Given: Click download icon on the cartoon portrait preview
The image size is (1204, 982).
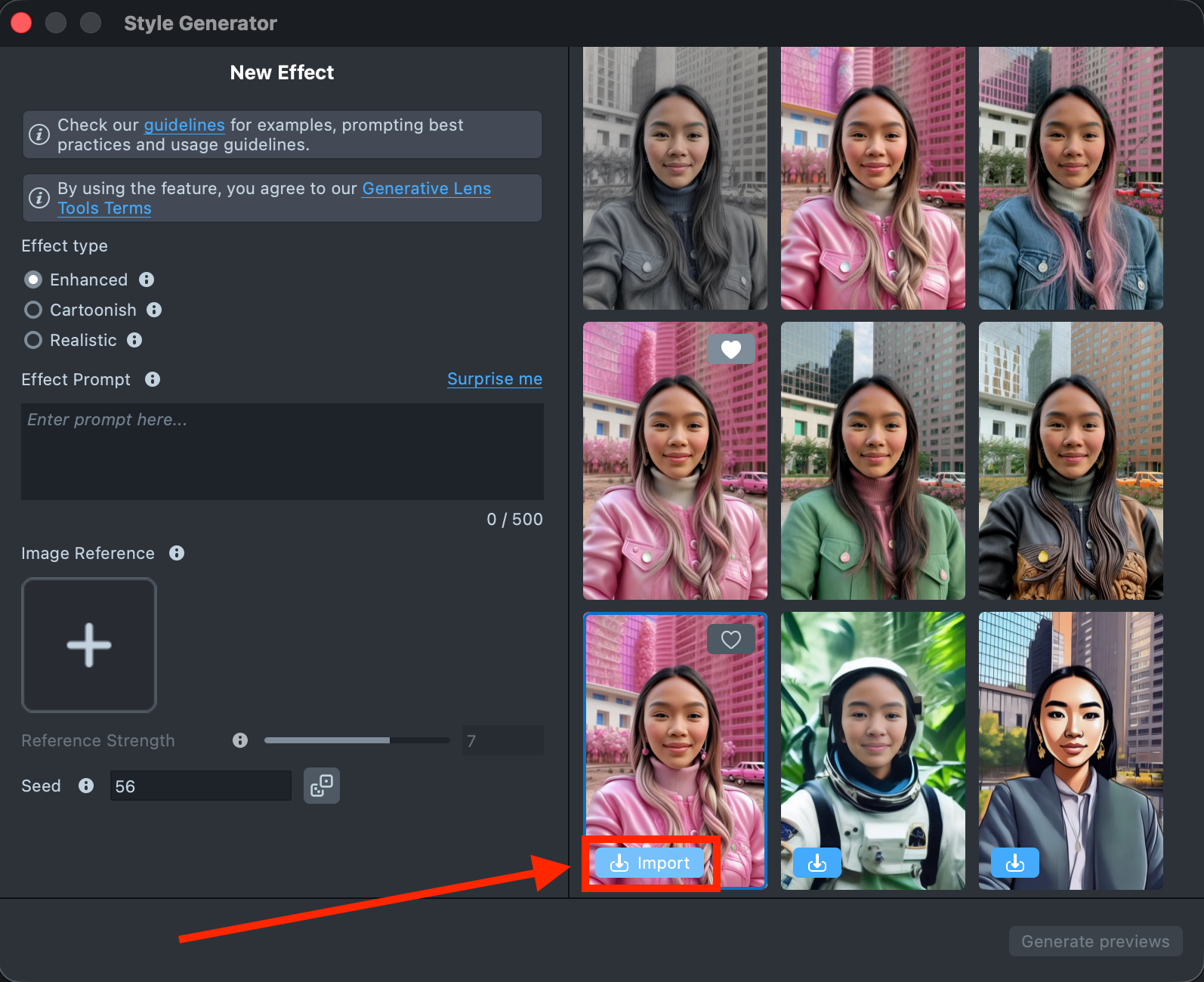Looking at the screenshot, I should point(1015,863).
